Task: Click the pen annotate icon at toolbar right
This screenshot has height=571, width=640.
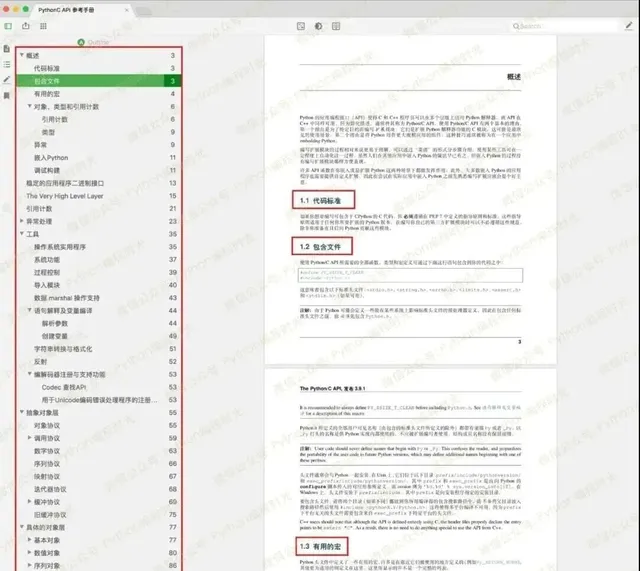Action: click(x=629, y=26)
